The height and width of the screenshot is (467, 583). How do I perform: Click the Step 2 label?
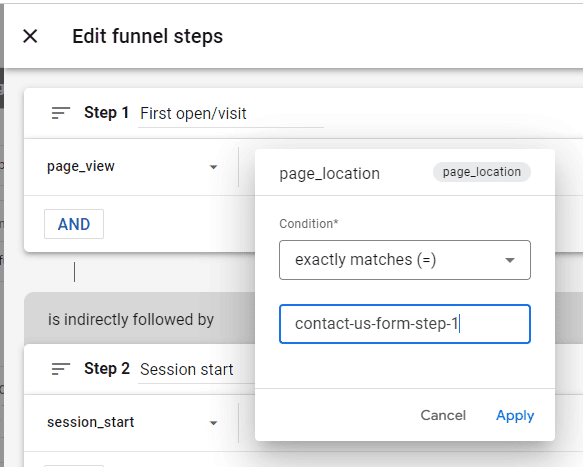(x=107, y=368)
